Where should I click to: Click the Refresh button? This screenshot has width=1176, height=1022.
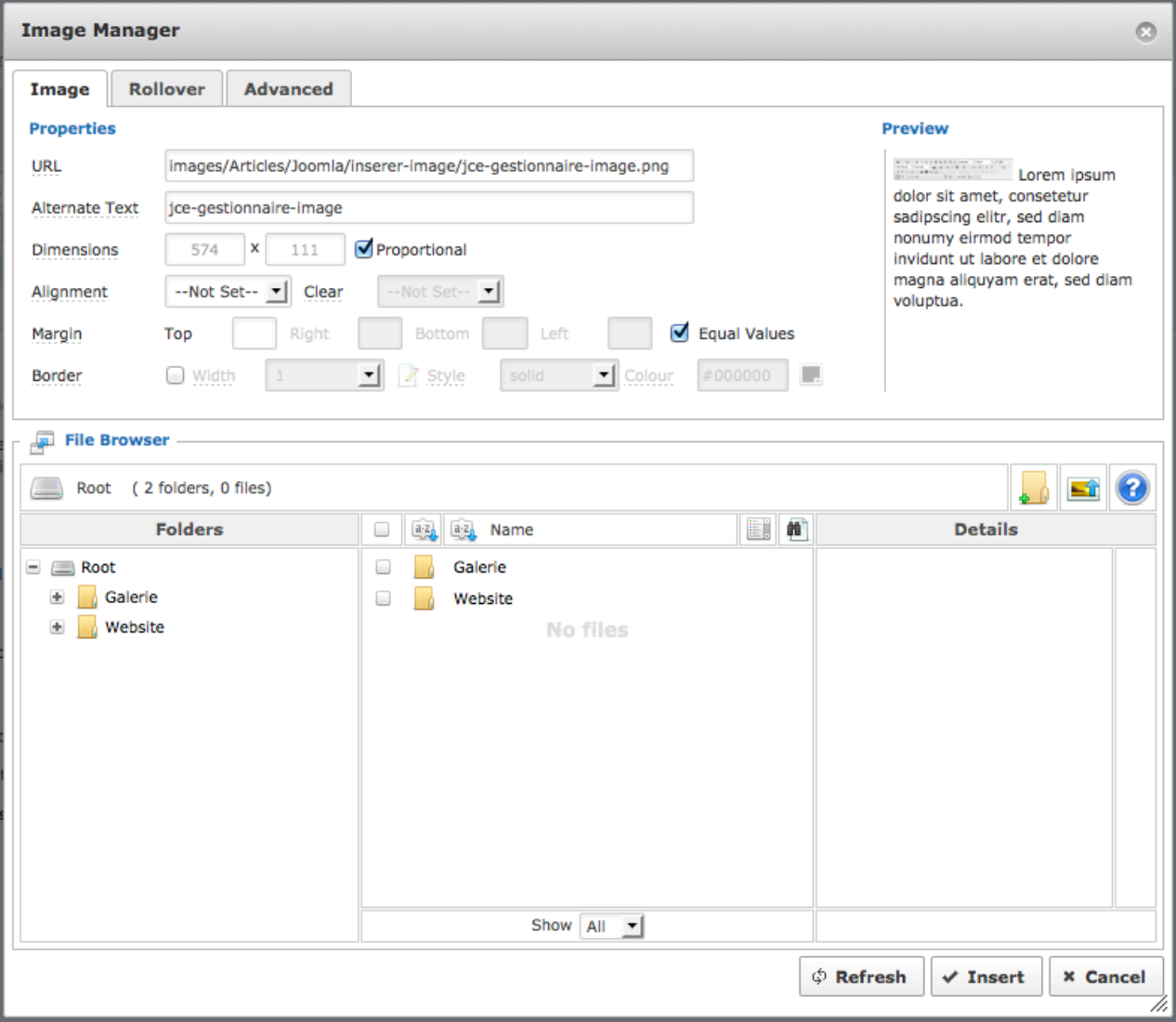tap(861, 976)
